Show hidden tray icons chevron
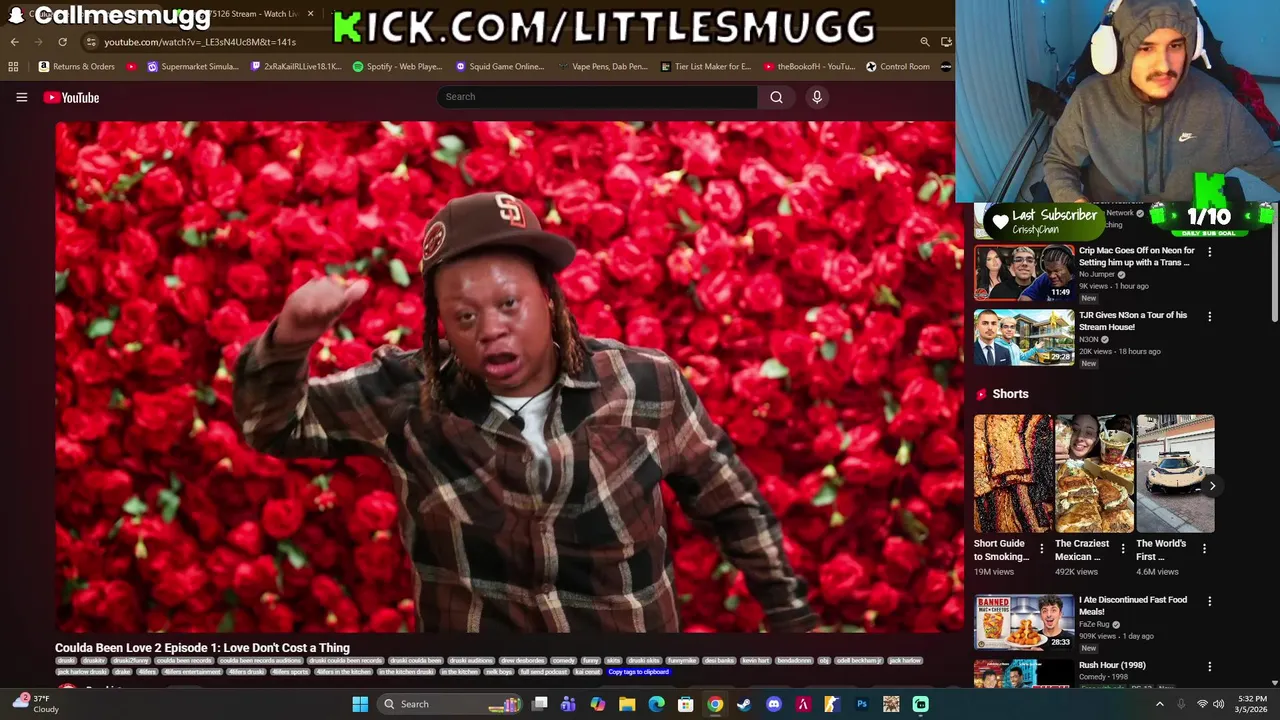1280x720 pixels. [x=1159, y=704]
